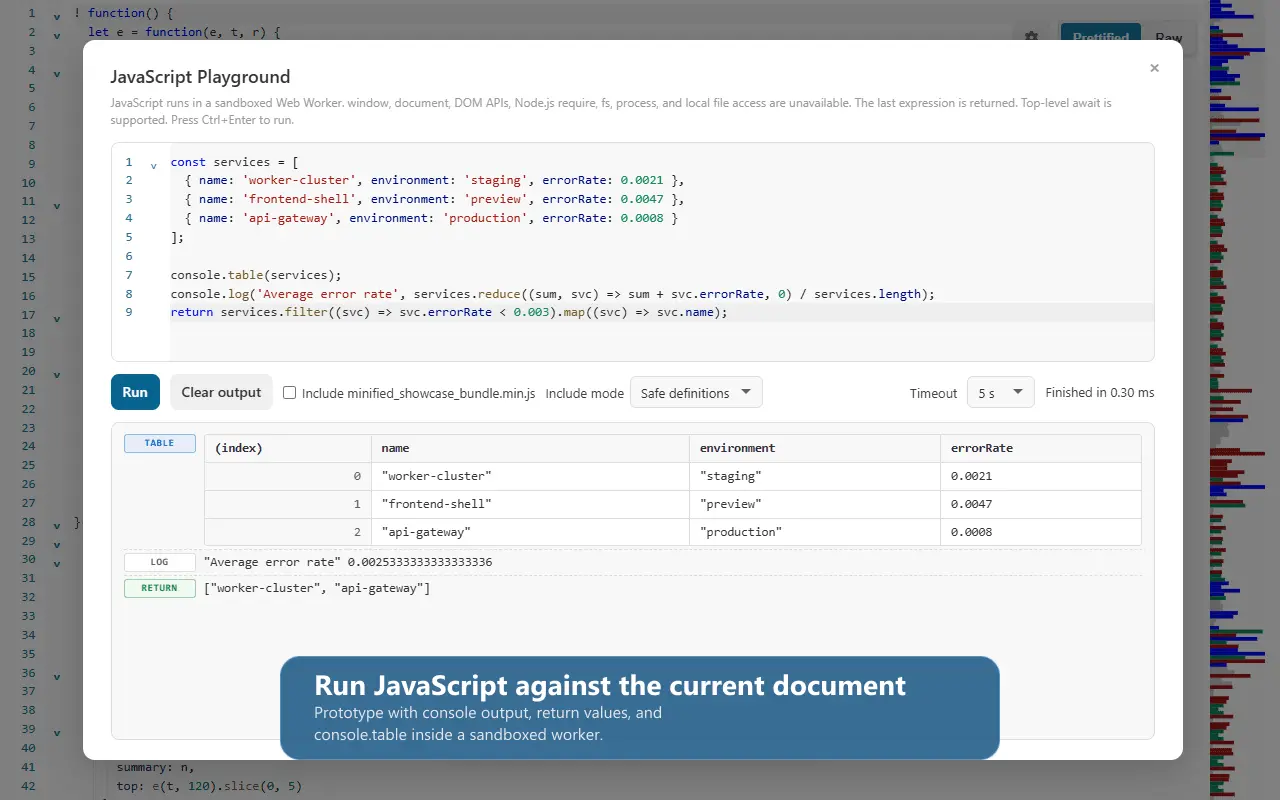1280x800 pixels.
Task: Collapse code fold arrow on playground line 1
Action: tap(153, 166)
